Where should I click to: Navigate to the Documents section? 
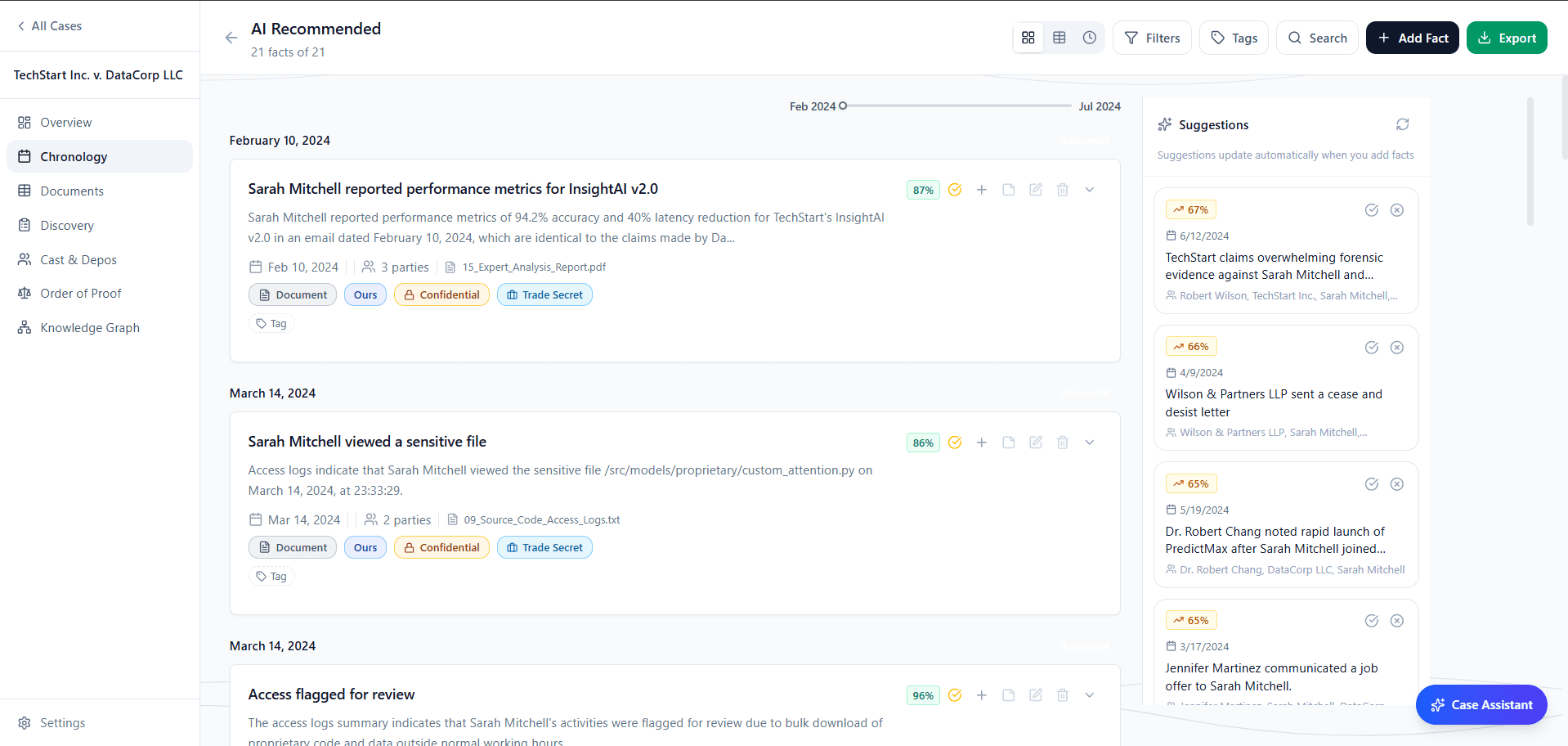click(72, 191)
